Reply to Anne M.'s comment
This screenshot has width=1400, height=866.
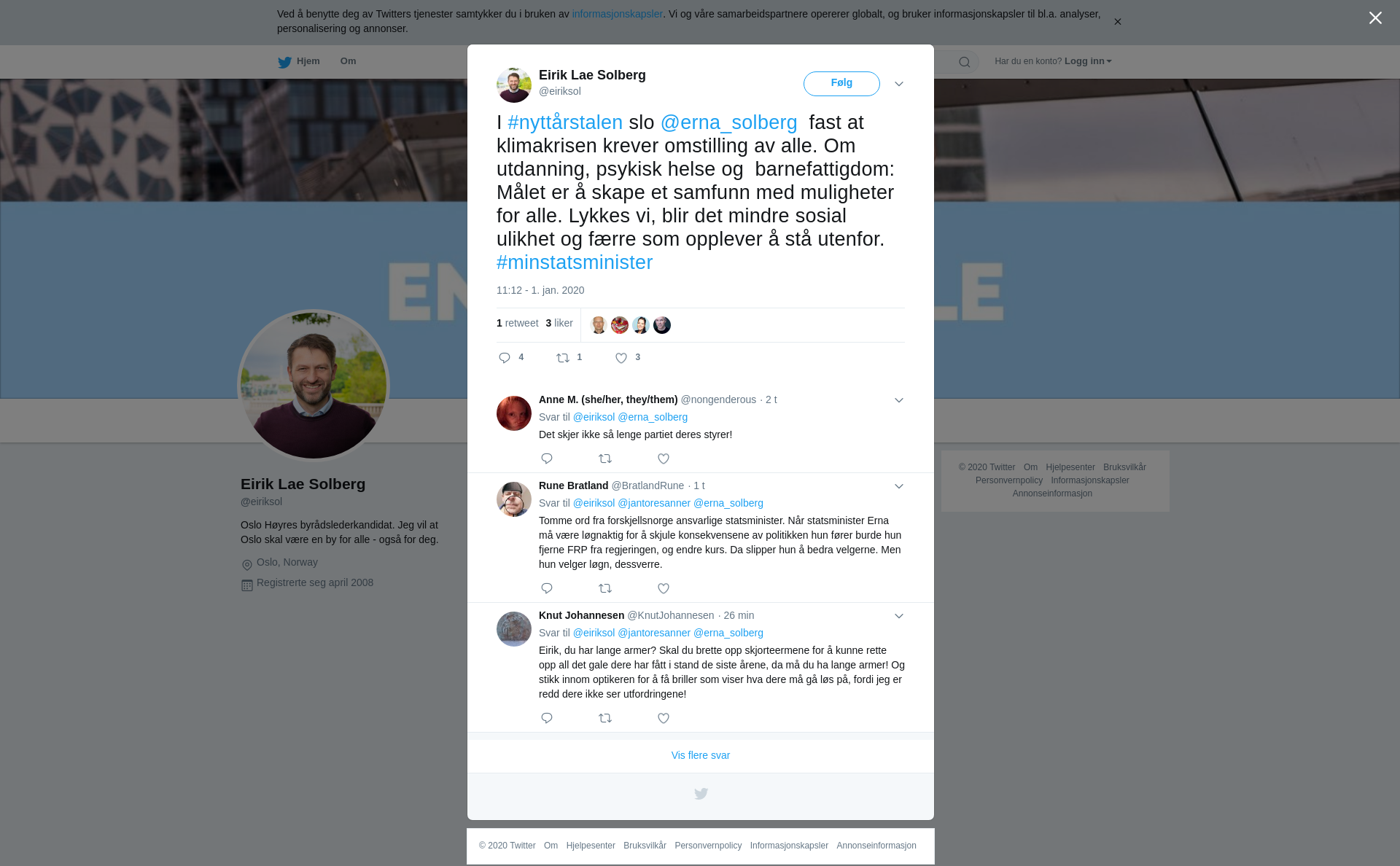click(x=547, y=459)
